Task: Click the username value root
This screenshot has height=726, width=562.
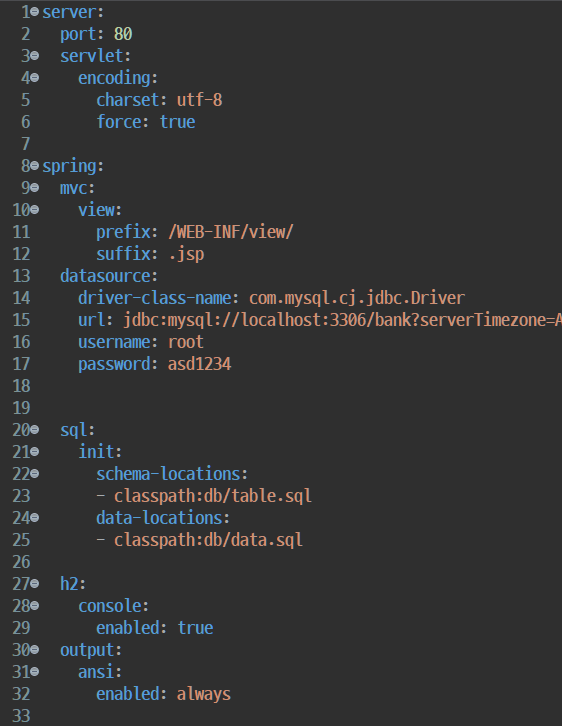Action: (x=186, y=342)
